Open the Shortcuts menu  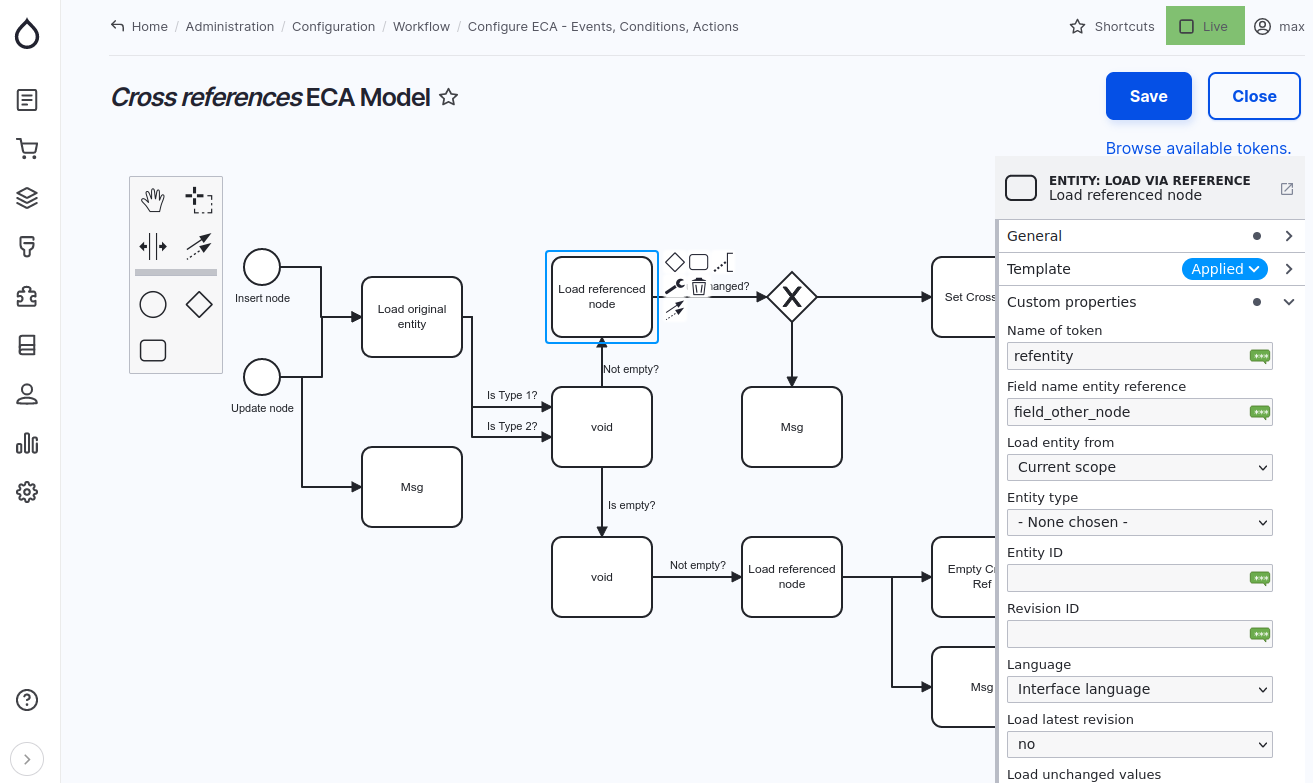click(x=1112, y=27)
